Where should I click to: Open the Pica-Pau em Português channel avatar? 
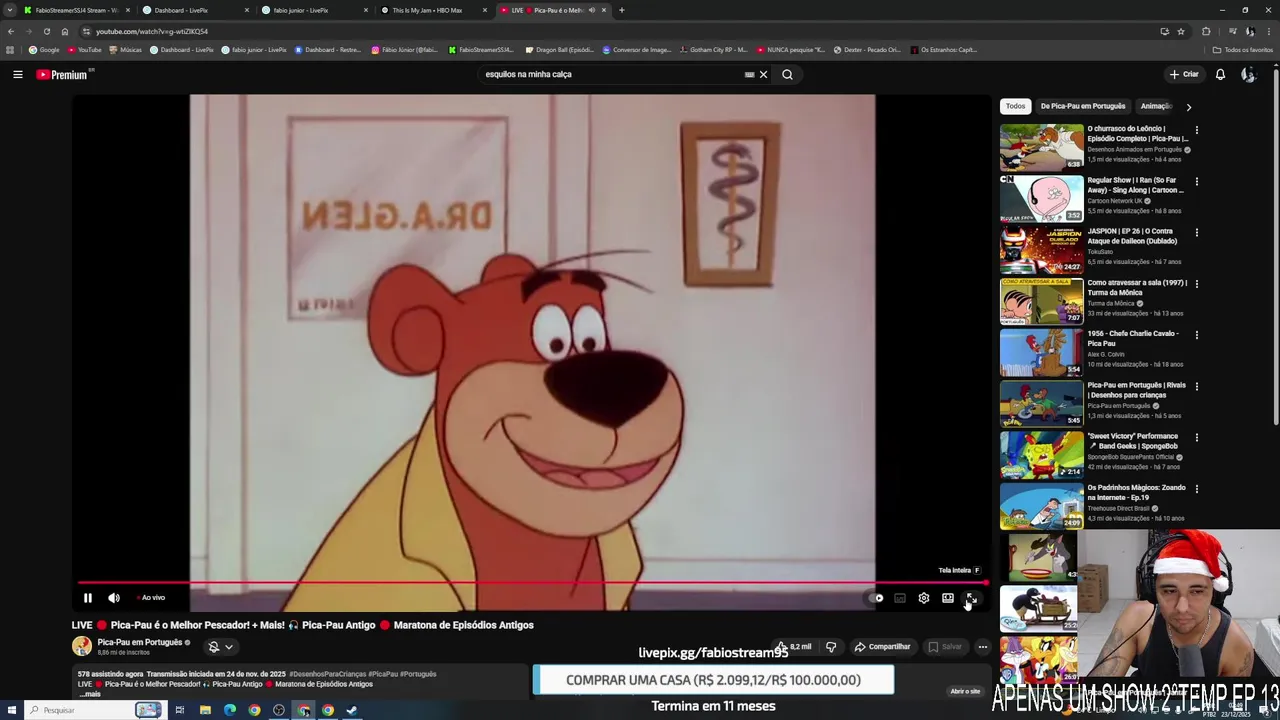(x=82, y=646)
